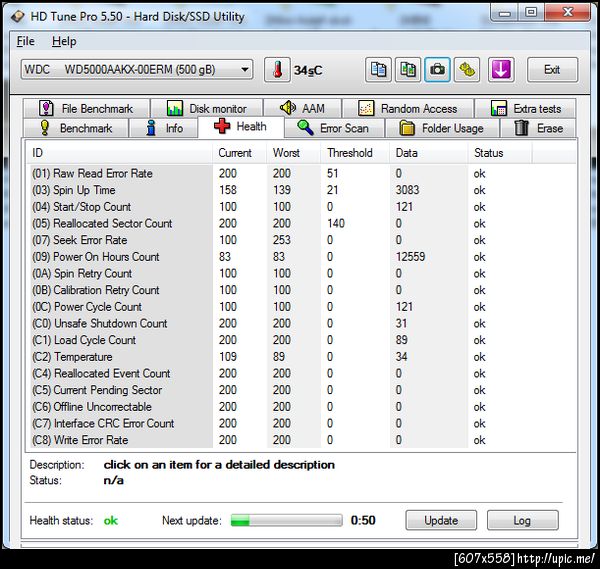Viewport: 600px width, 569px height.
Task: Click the ID column header
Action: [119, 153]
